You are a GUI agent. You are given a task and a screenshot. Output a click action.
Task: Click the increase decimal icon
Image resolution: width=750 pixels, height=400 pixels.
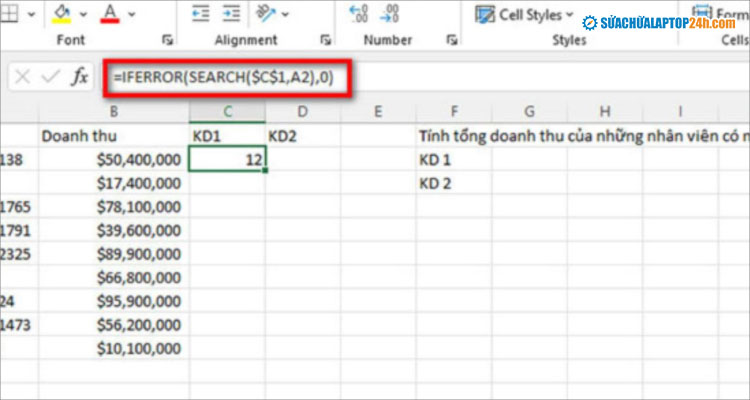pos(358,13)
